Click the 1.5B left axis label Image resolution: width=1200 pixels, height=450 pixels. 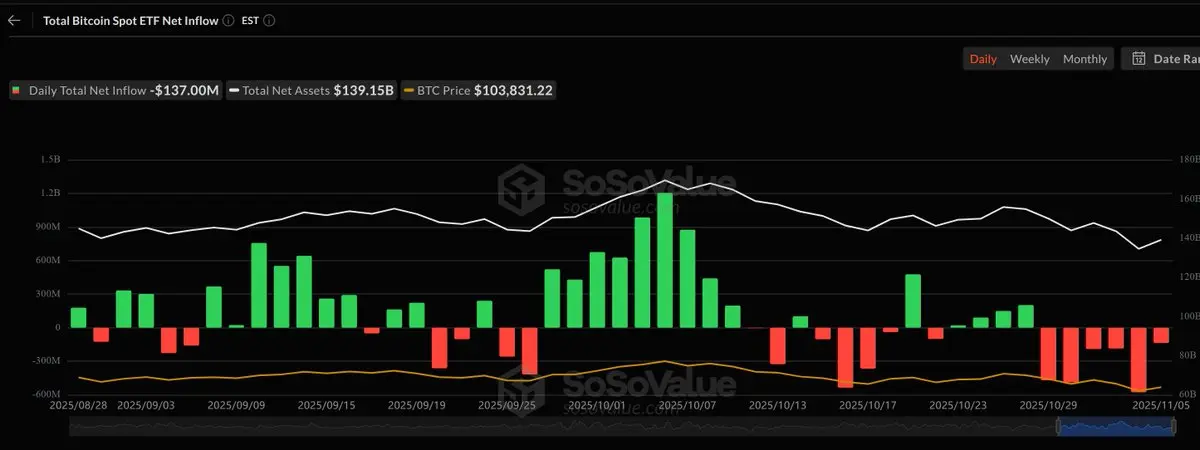(x=50, y=159)
